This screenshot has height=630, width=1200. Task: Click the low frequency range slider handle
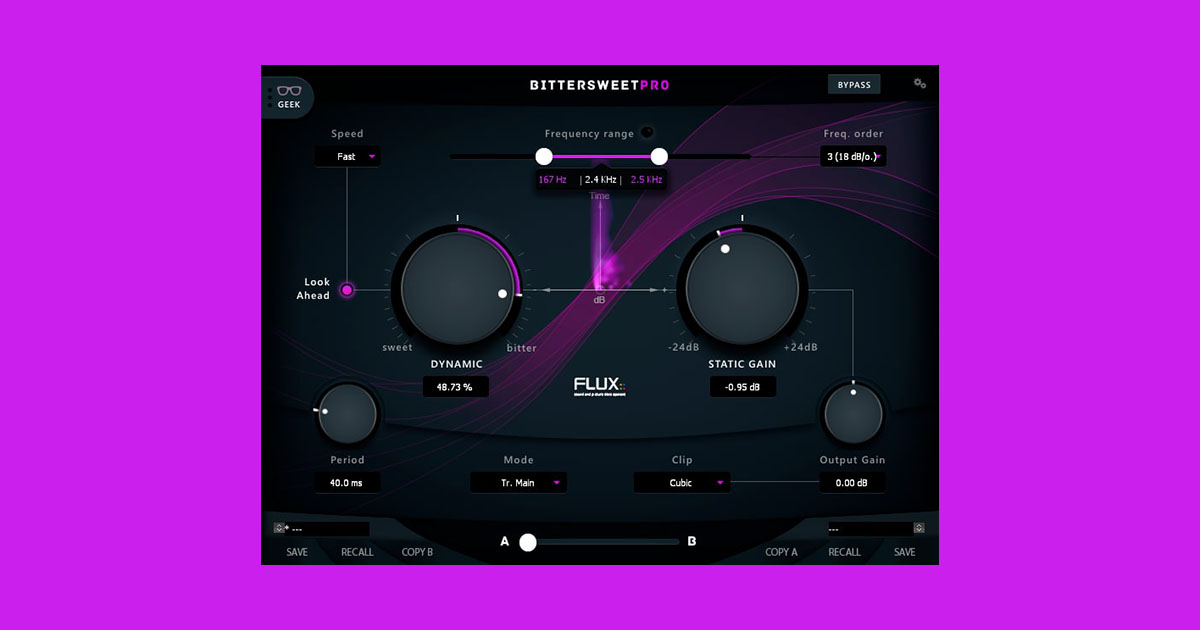[544, 156]
